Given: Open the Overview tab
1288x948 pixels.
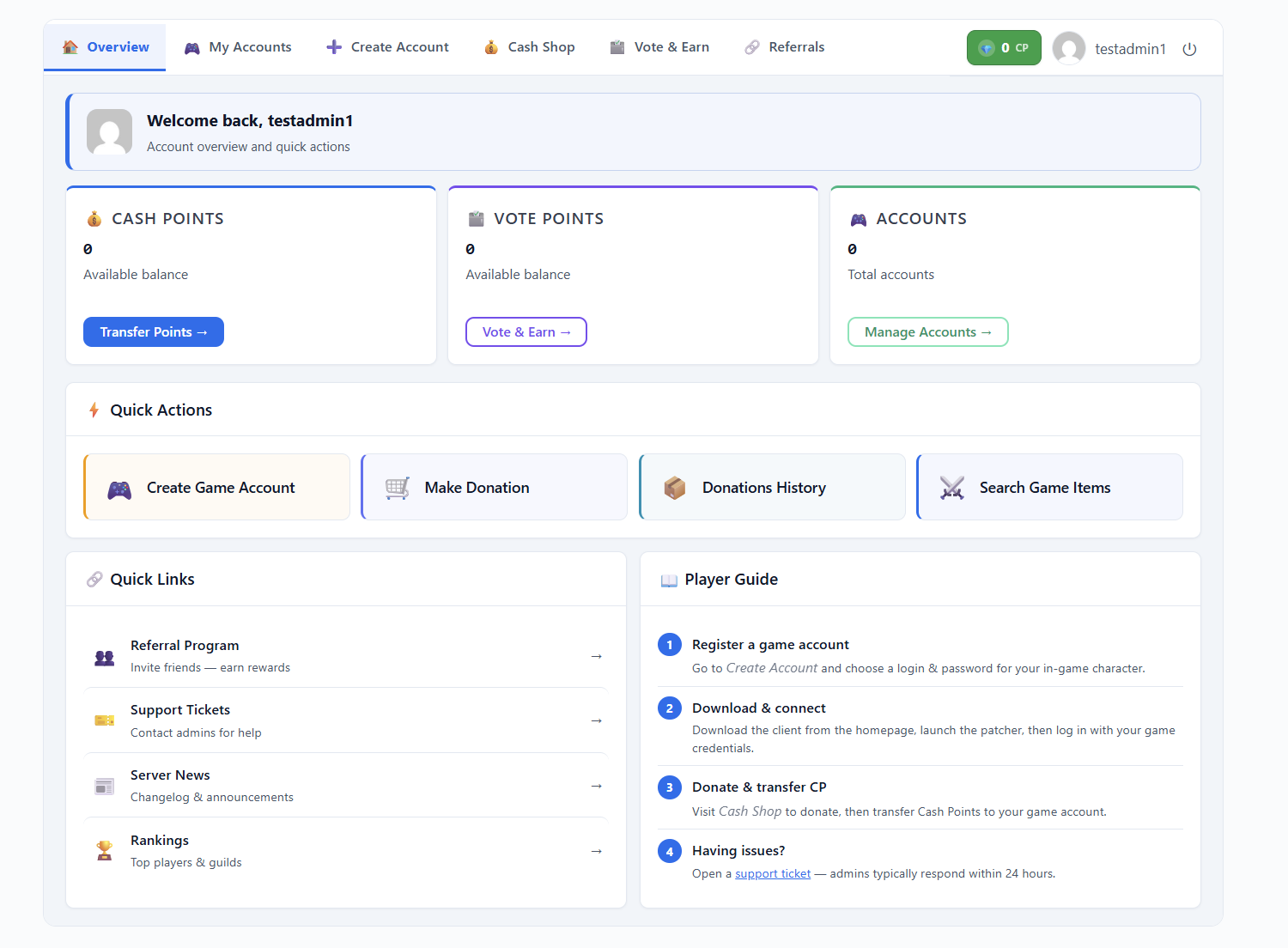Looking at the screenshot, I should 105,47.
